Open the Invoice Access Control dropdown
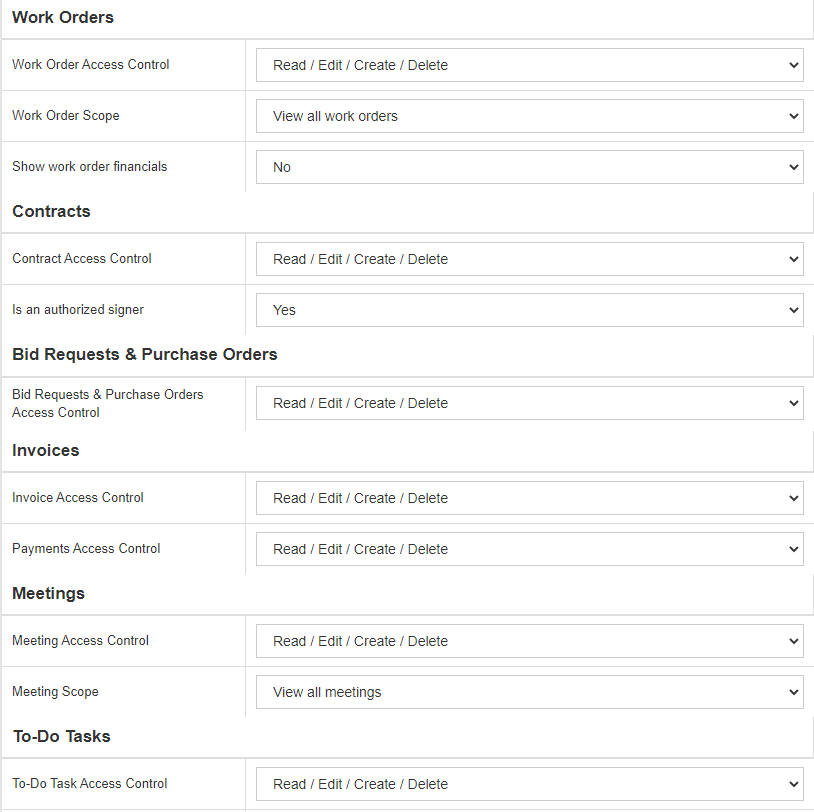 click(529, 498)
